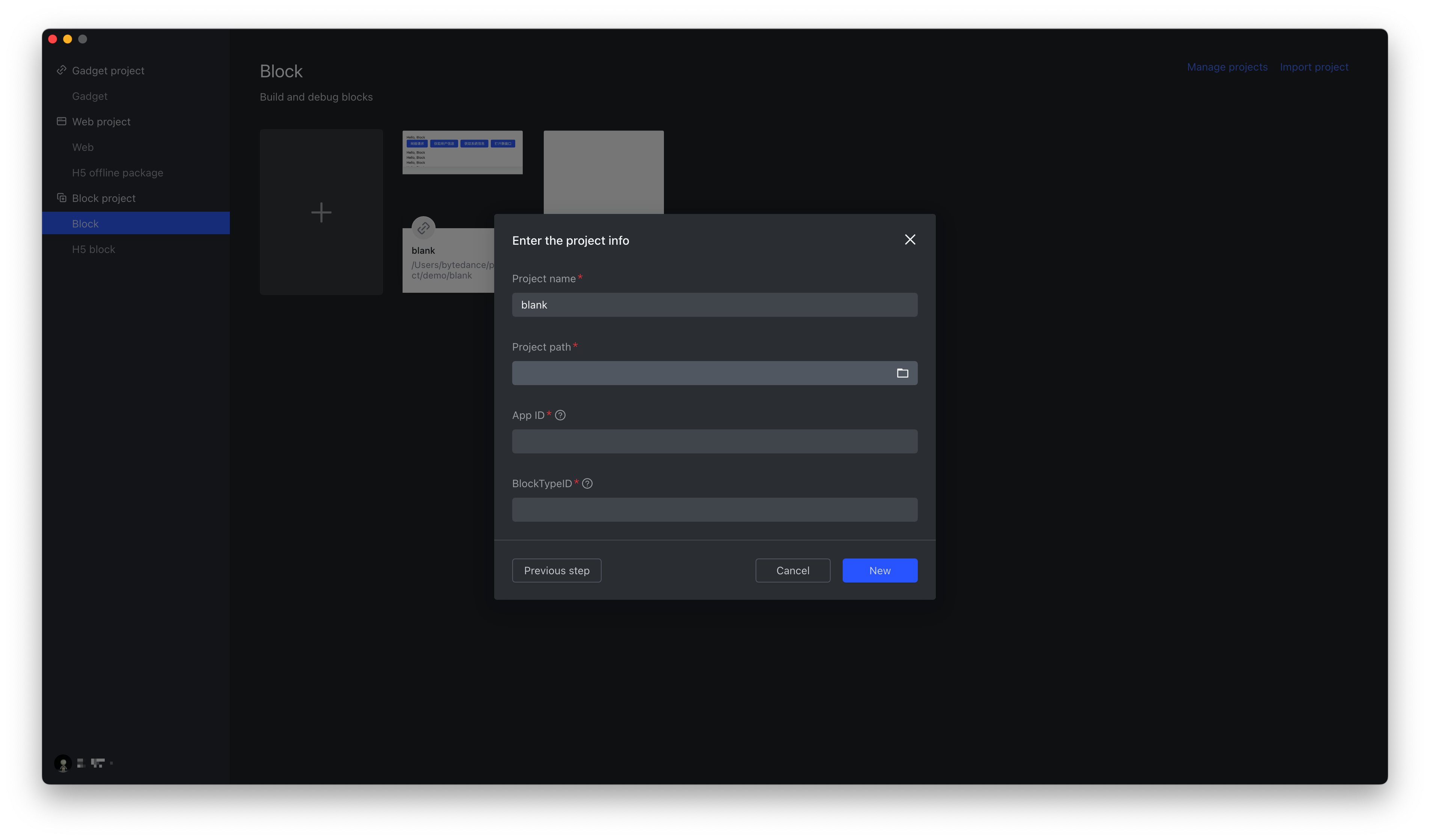
Task: Close the project info dialog with X
Action: (910, 240)
